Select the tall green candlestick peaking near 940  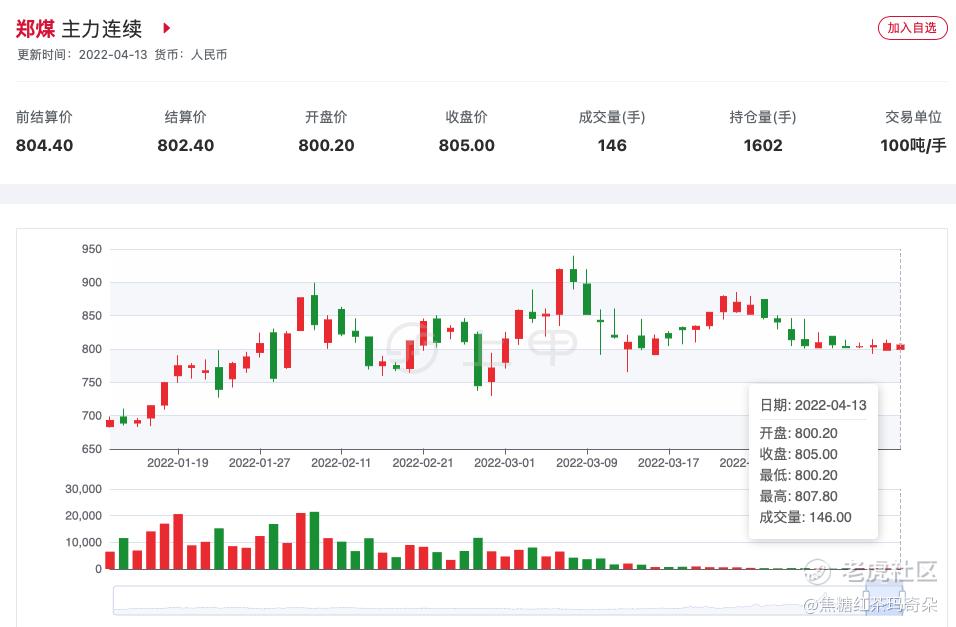pyautogui.click(x=573, y=274)
